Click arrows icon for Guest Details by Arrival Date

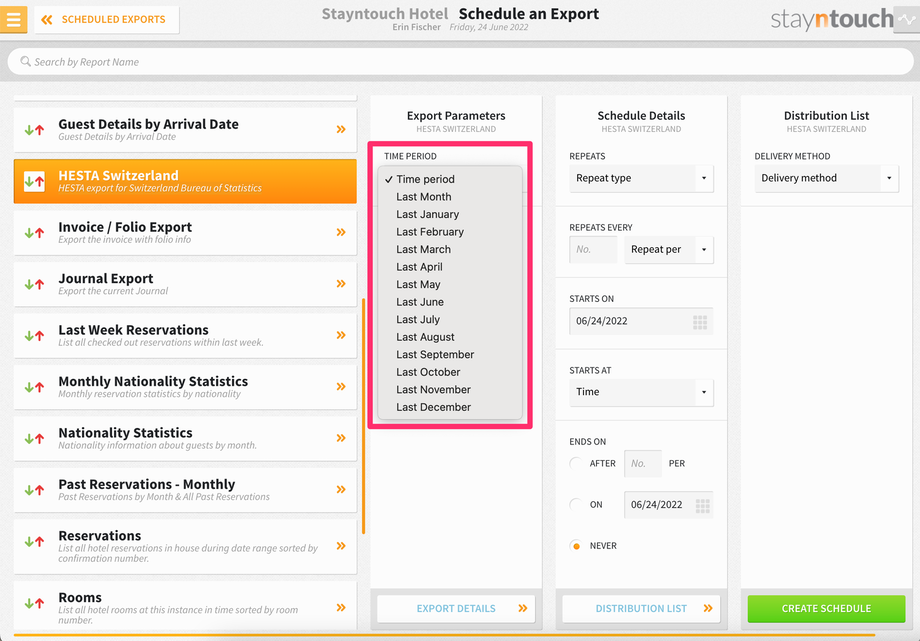click(34, 130)
